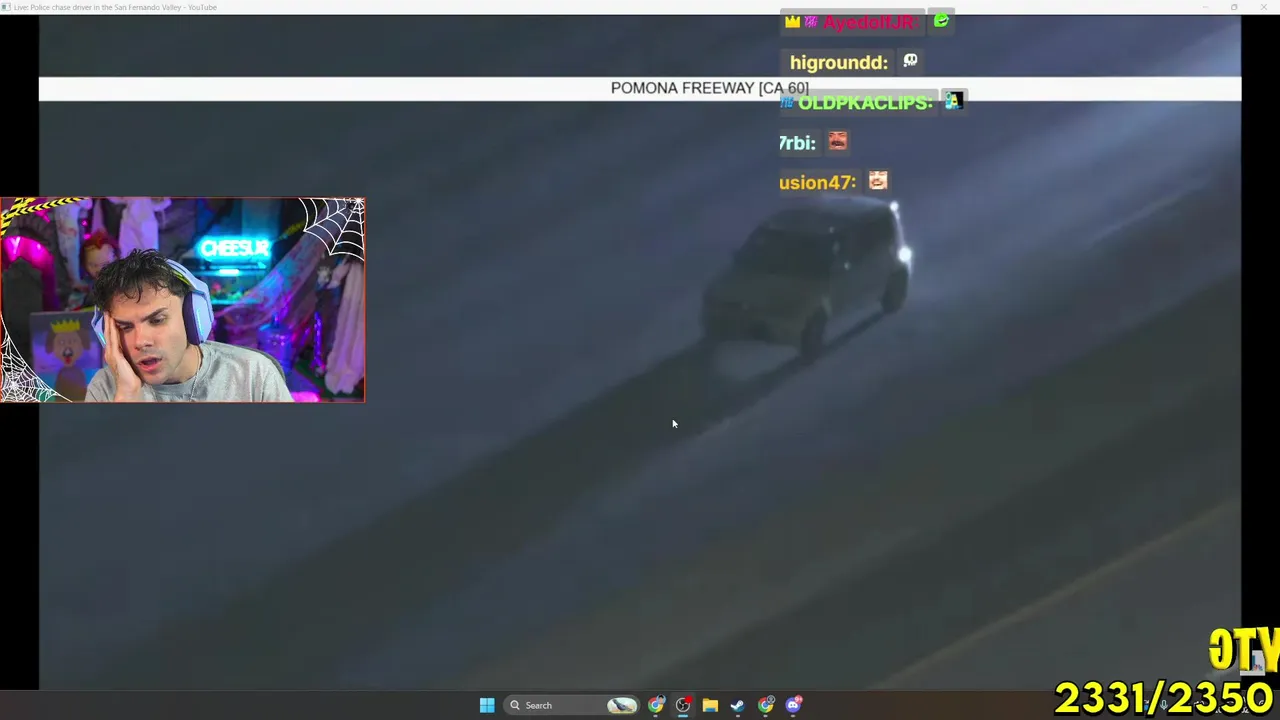Click the 2331/2350 counter text
Screen dimensions: 1280x720
coord(1164,698)
